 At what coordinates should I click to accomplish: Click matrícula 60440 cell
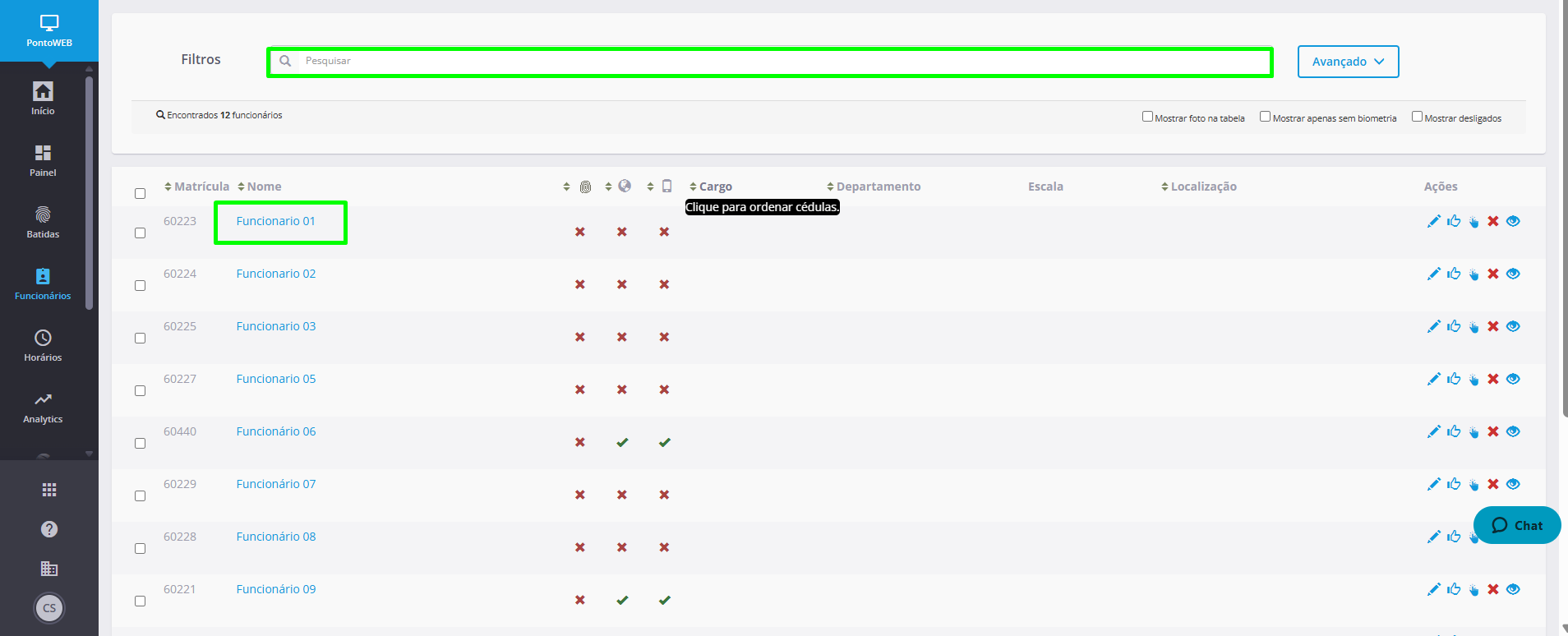point(180,431)
